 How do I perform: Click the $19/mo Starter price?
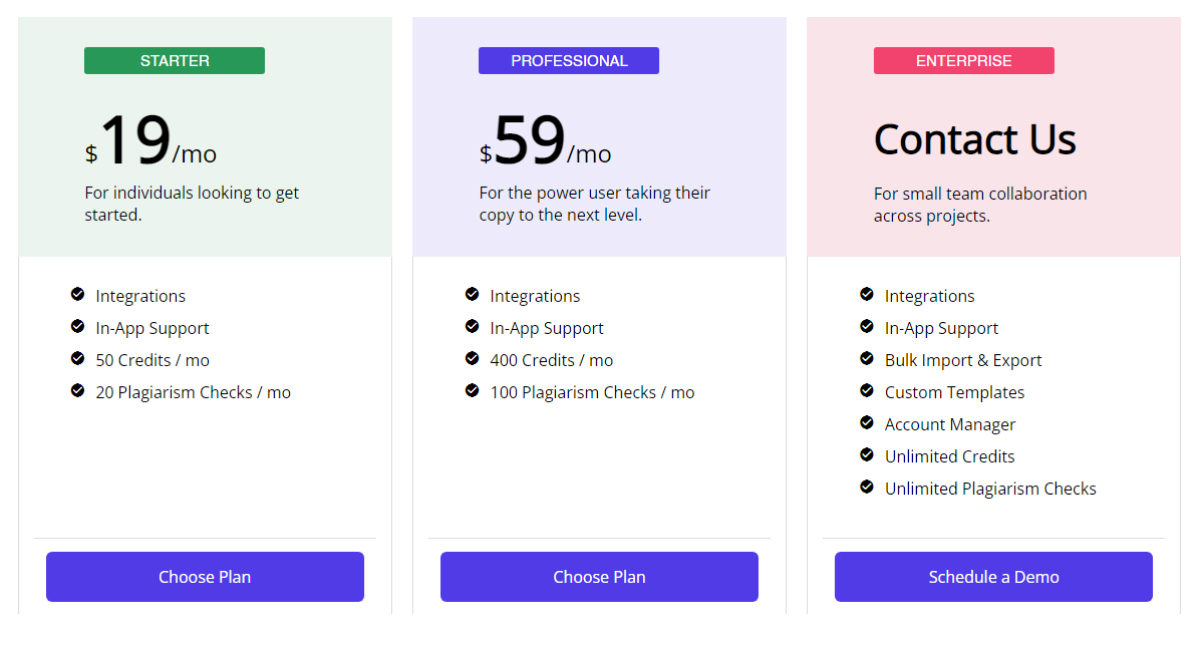pyautogui.click(x=151, y=143)
